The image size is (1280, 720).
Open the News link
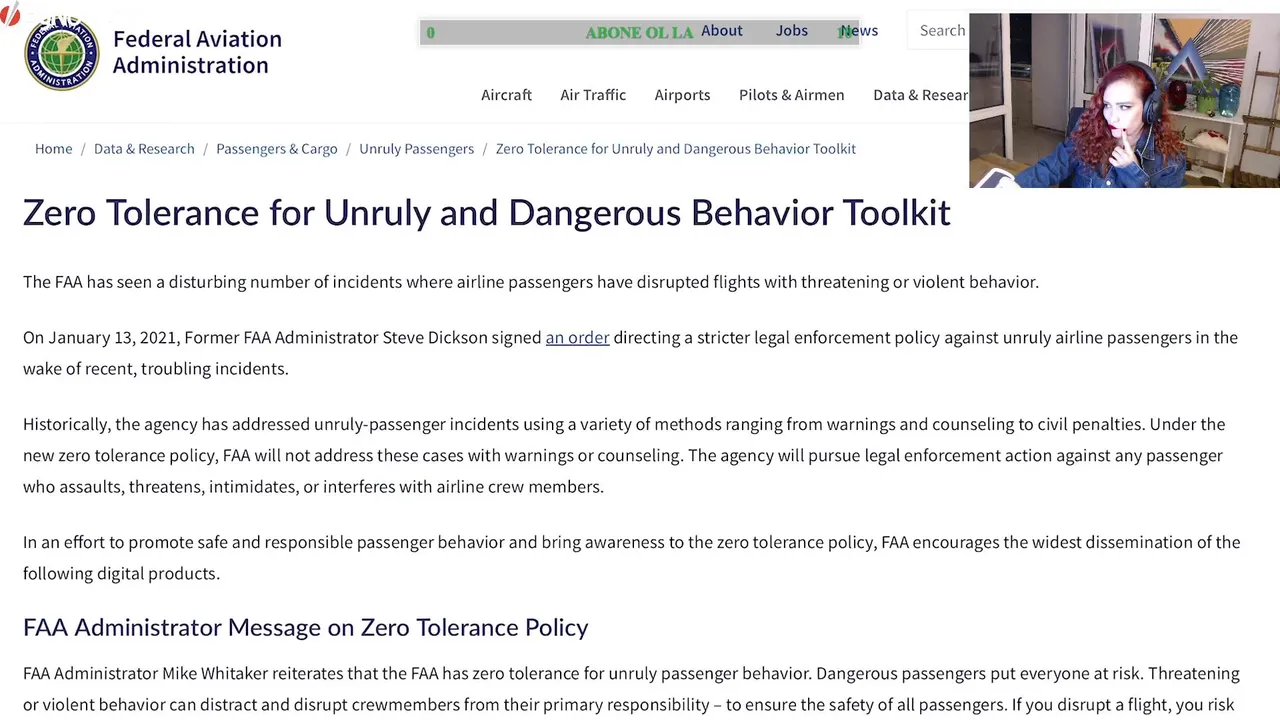click(x=859, y=30)
